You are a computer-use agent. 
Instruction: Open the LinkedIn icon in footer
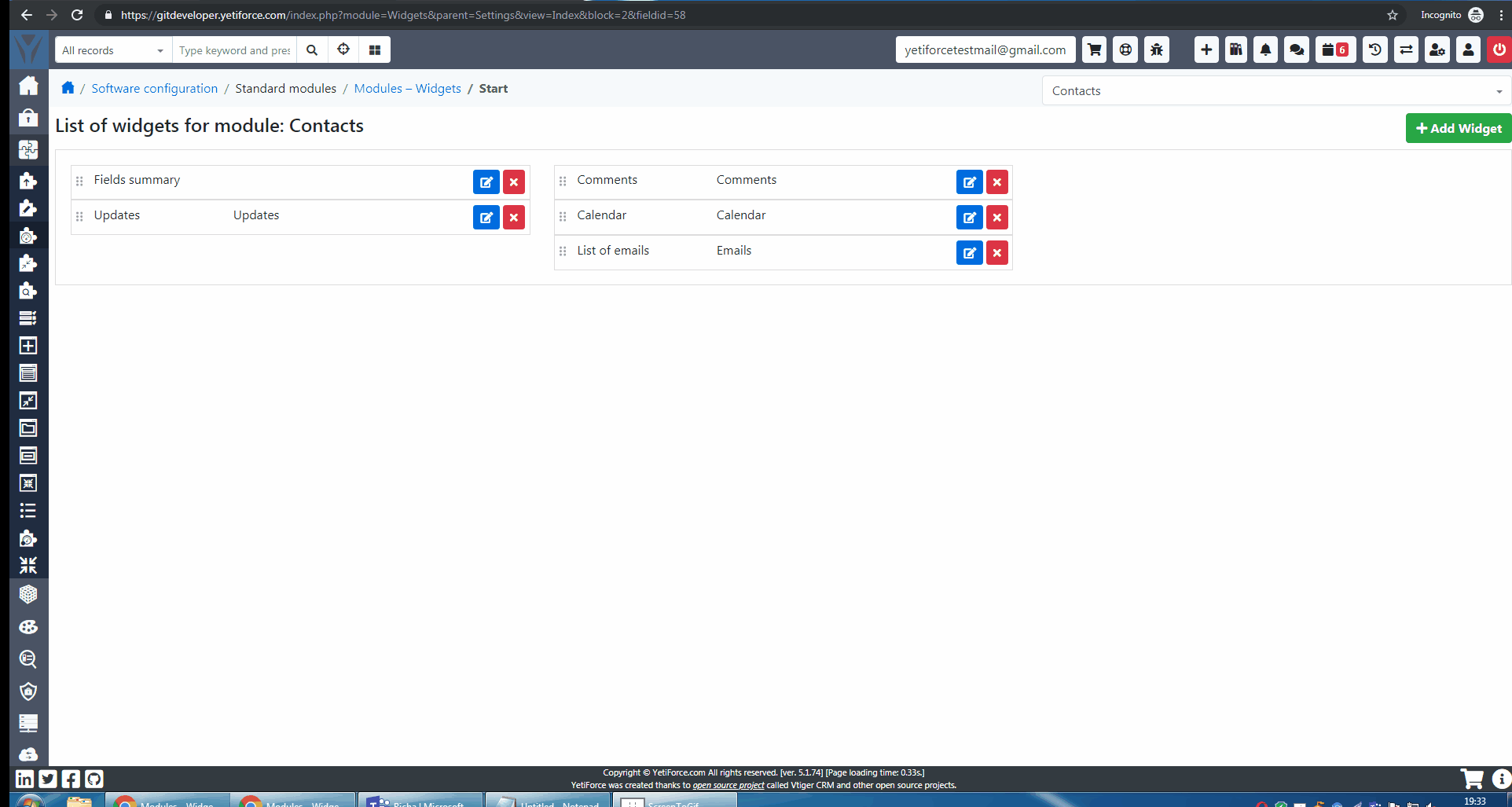tap(24, 779)
